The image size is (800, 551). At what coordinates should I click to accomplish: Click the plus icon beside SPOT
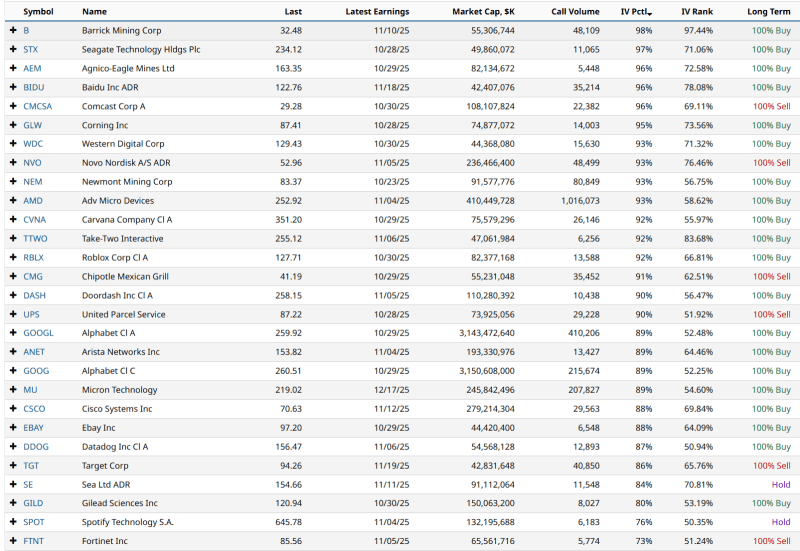[13, 522]
